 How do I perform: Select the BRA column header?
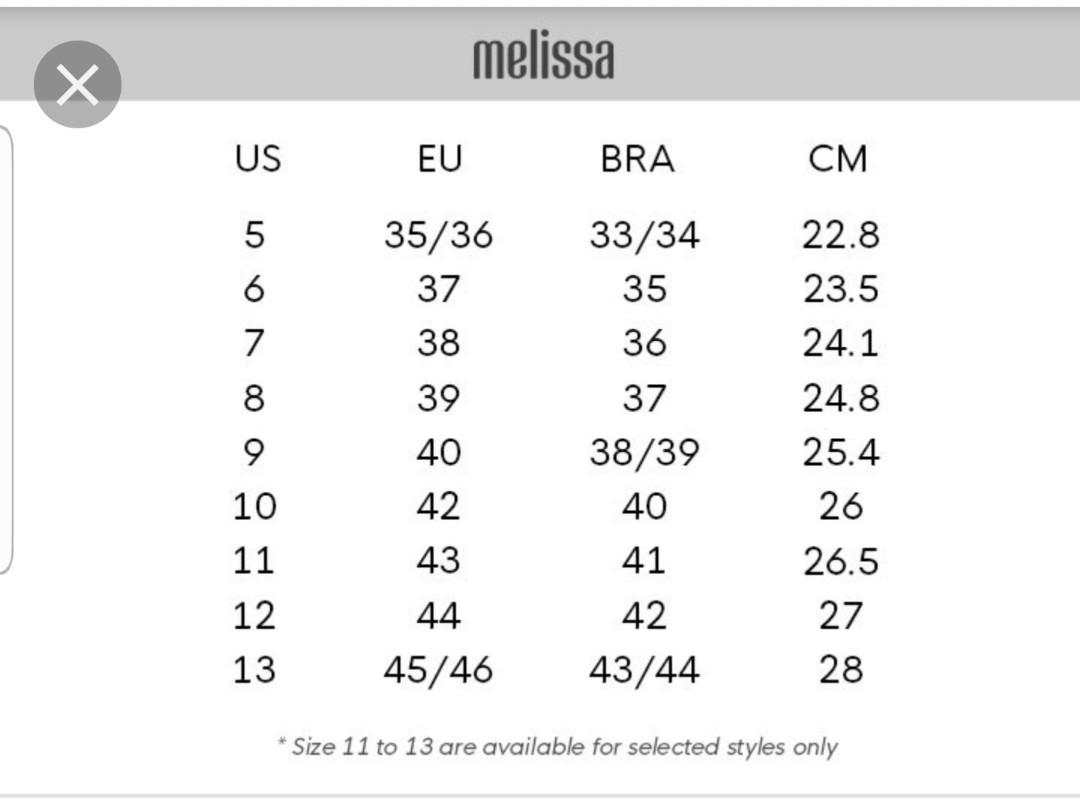pyautogui.click(x=637, y=158)
